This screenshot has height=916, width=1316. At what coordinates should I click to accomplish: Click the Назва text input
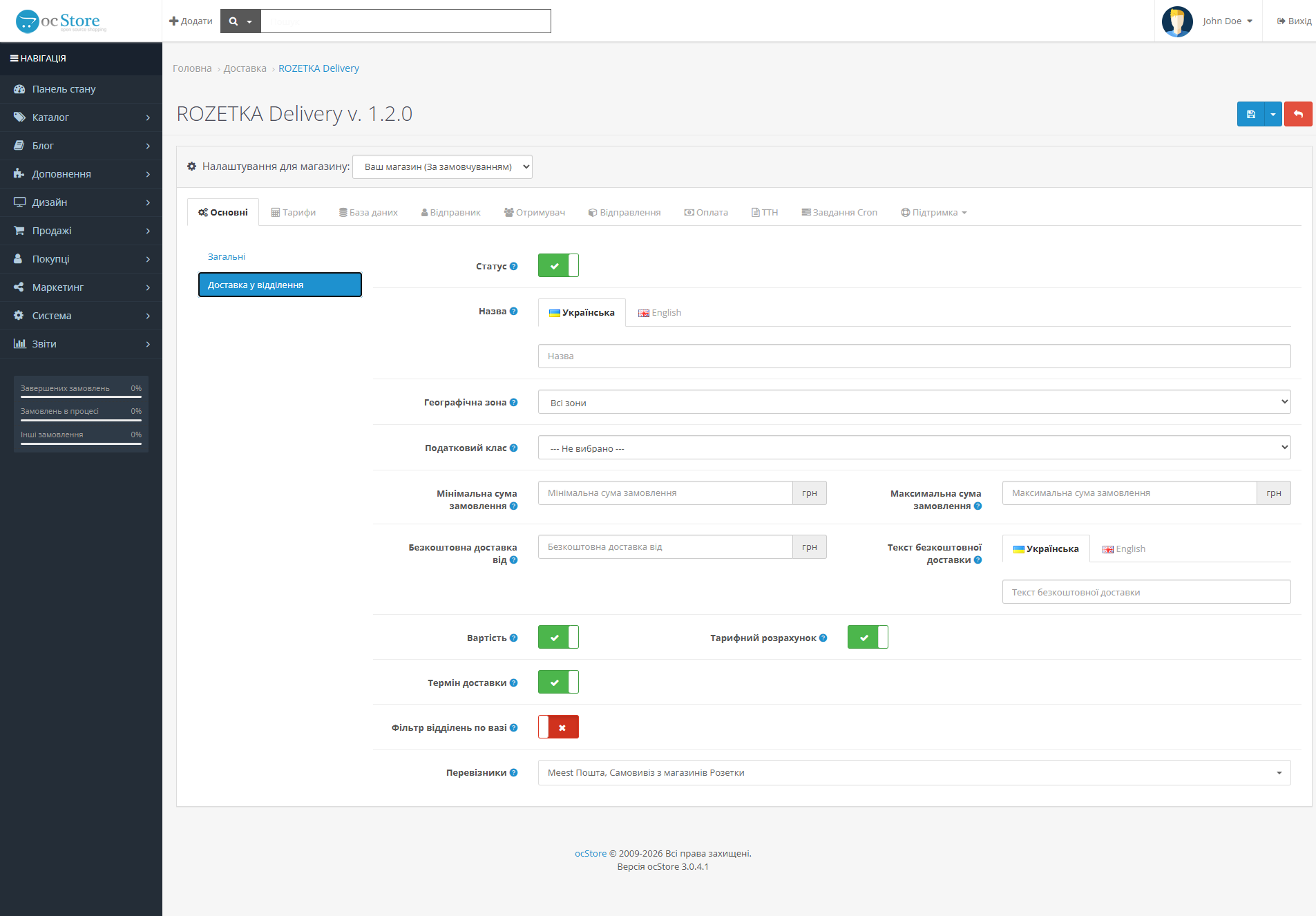tap(914, 356)
